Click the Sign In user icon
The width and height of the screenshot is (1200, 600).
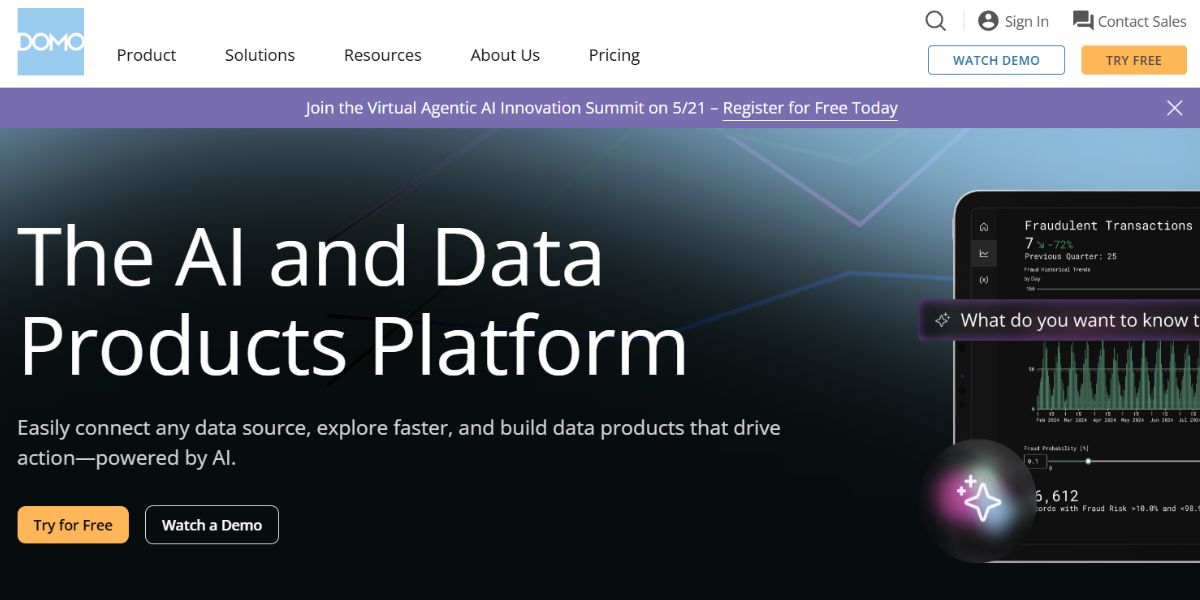click(988, 21)
